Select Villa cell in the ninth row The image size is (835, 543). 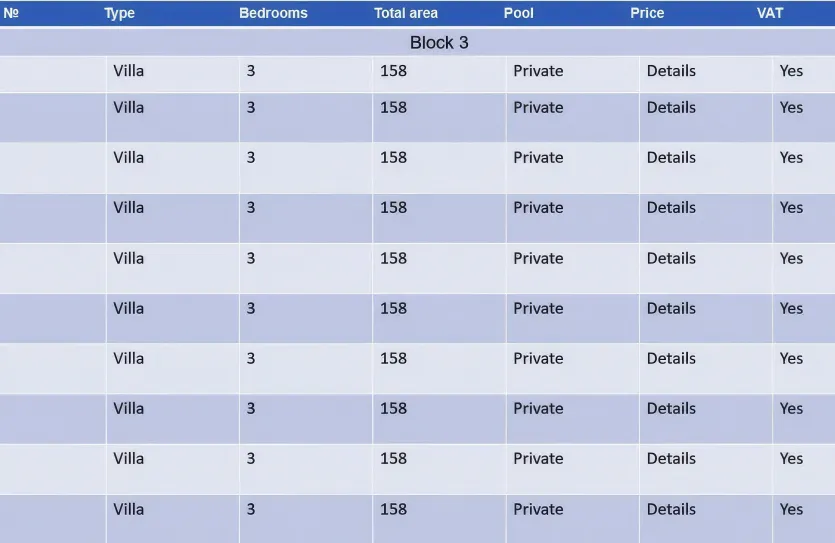coord(129,458)
